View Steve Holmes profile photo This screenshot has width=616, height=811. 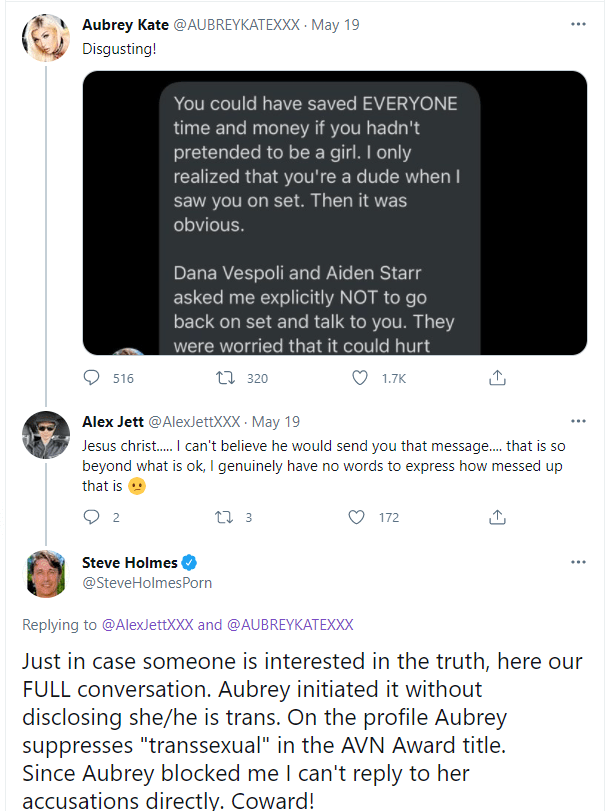[x=44, y=573]
